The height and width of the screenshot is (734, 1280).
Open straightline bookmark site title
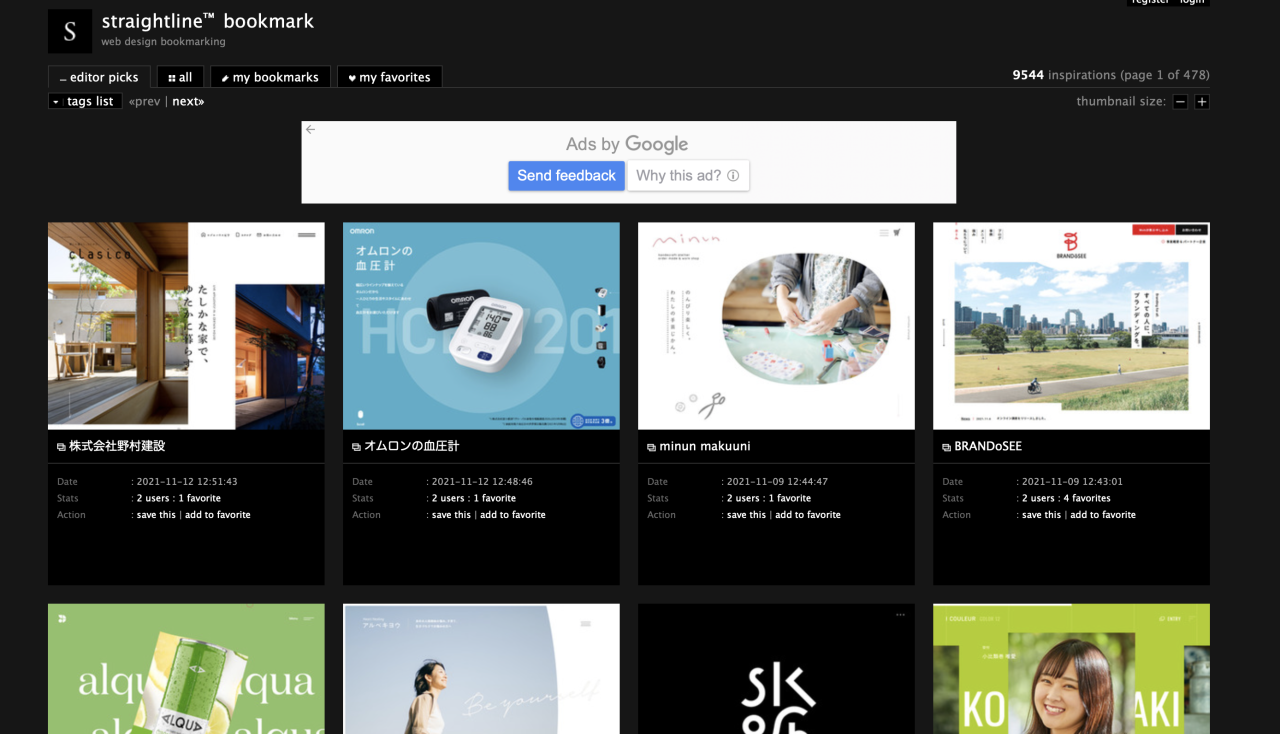coord(208,21)
